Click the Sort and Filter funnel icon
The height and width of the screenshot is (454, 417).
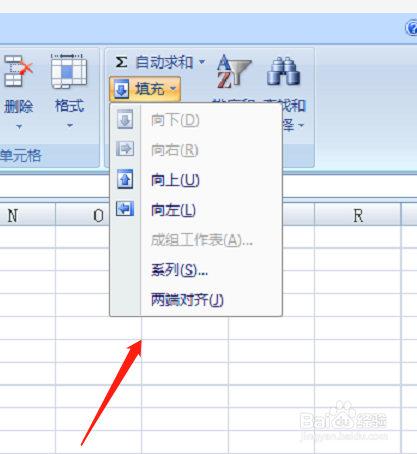coord(234,71)
